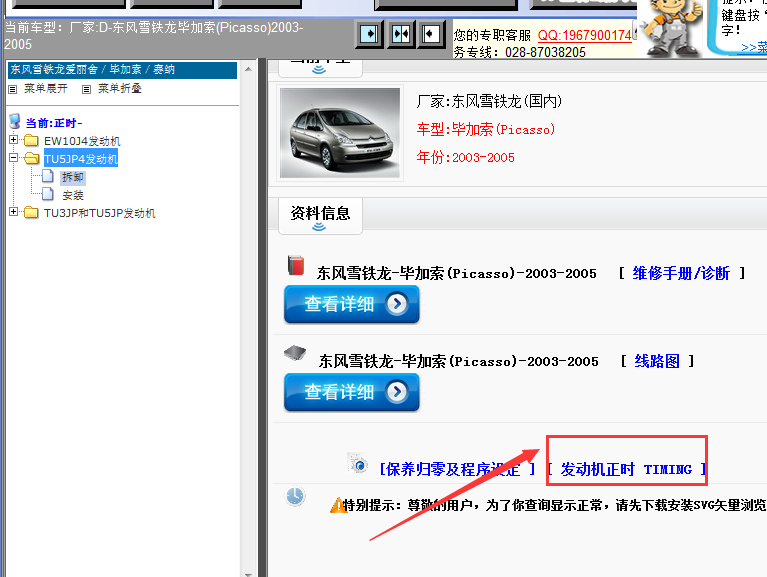Click 查看详细 button for repair manual
767x577 pixels.
(x=352, y=304)
